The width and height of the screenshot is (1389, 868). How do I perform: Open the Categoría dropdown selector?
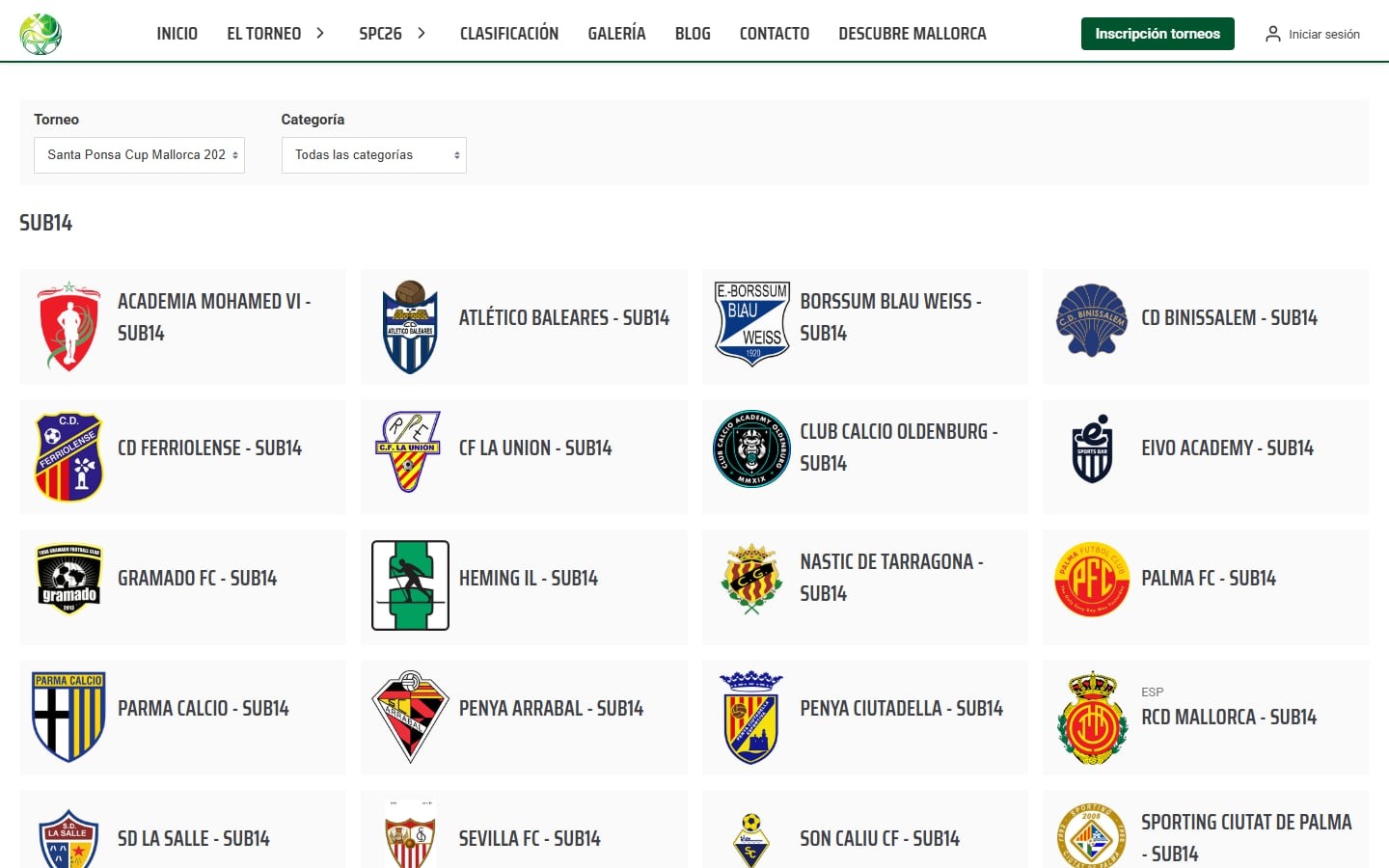[x=374, y=155]
